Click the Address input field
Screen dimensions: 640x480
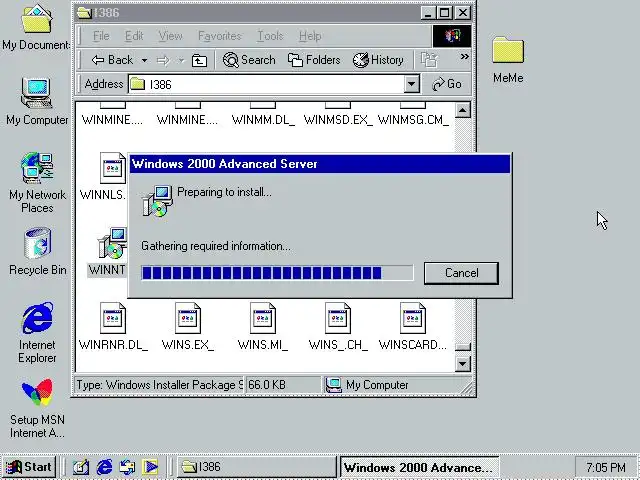[266, 84]
